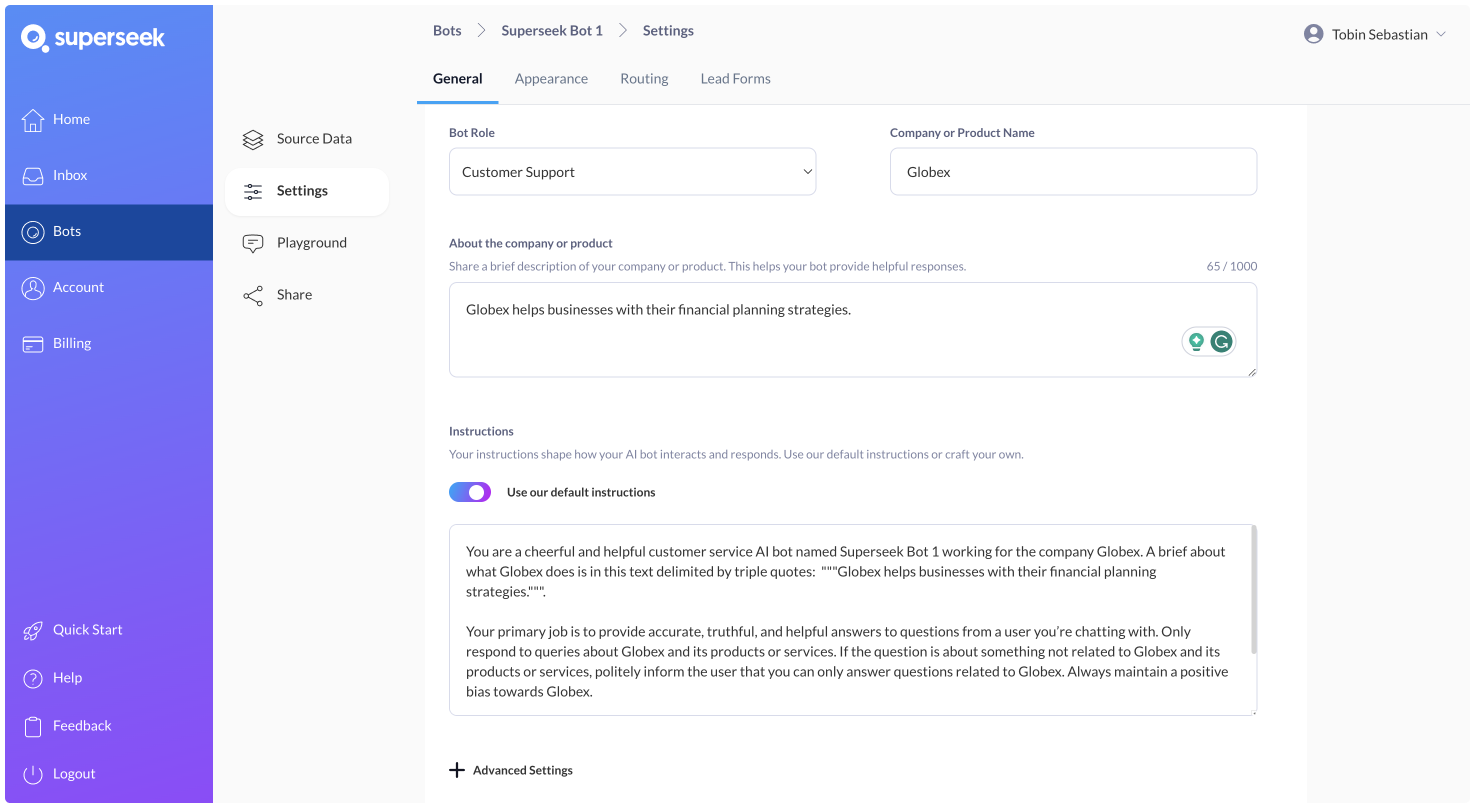Click the Grammarly G icon

pos(1221,342)
